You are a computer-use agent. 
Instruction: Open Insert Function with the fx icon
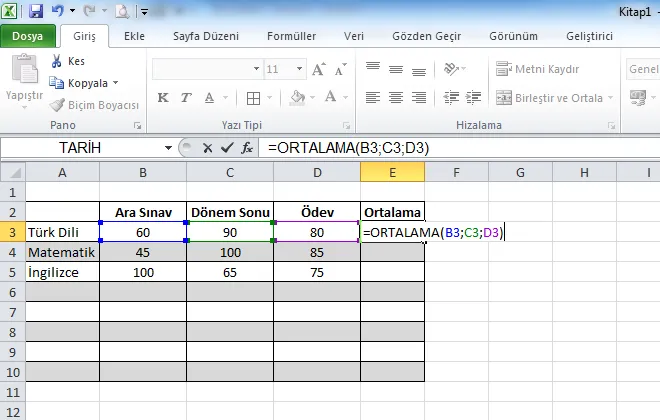(x=246, y=147)
